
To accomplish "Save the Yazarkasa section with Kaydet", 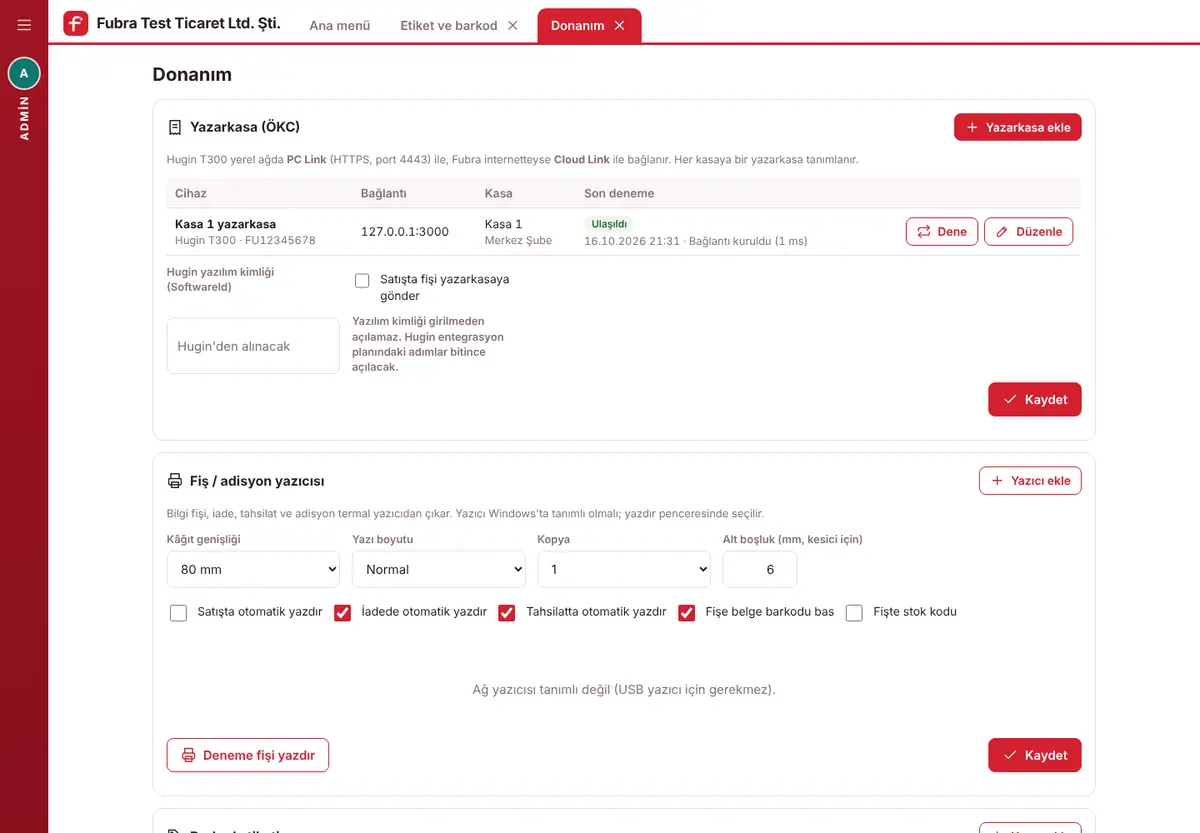I will (x=1035, y=399).
